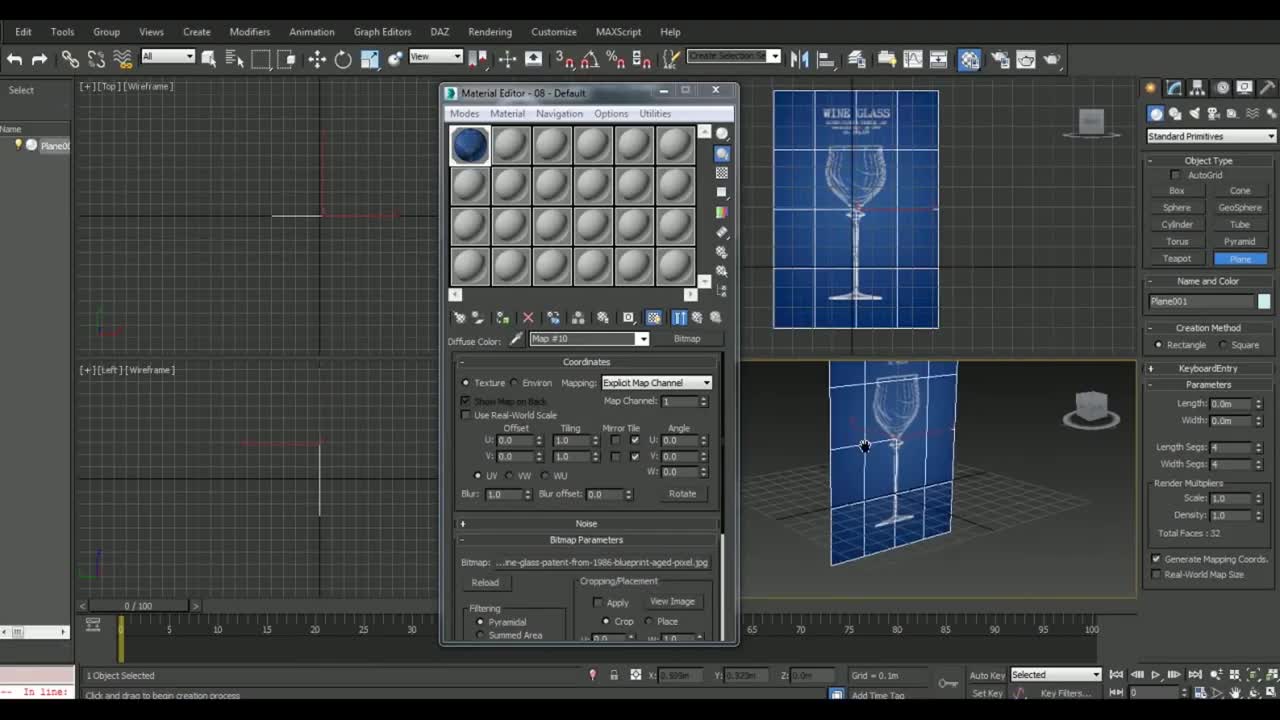Click the Teapot primitive button
Screen dimensions: 1280x720
(1177, 259)
